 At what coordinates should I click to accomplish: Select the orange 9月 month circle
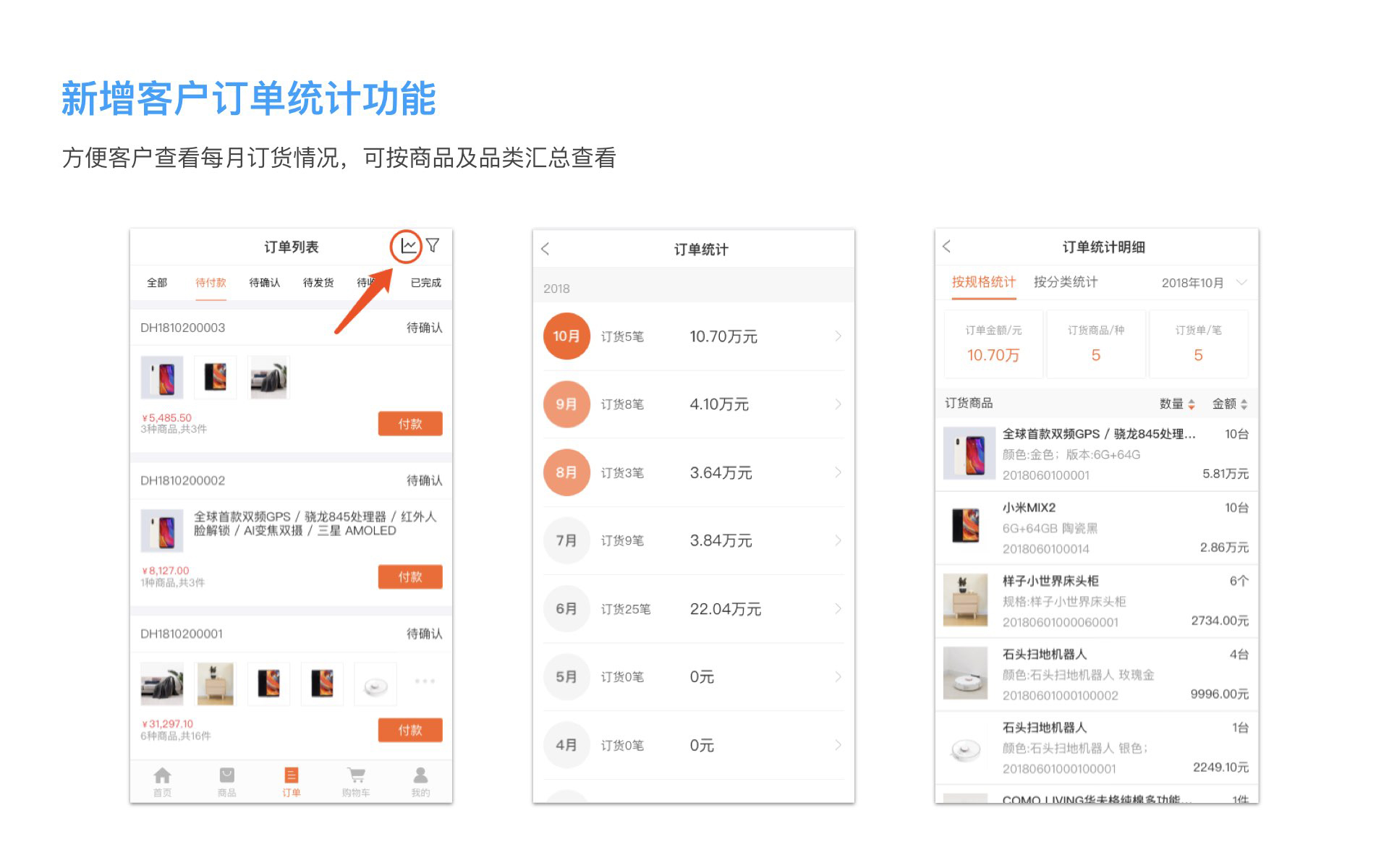tap(566, 404)
